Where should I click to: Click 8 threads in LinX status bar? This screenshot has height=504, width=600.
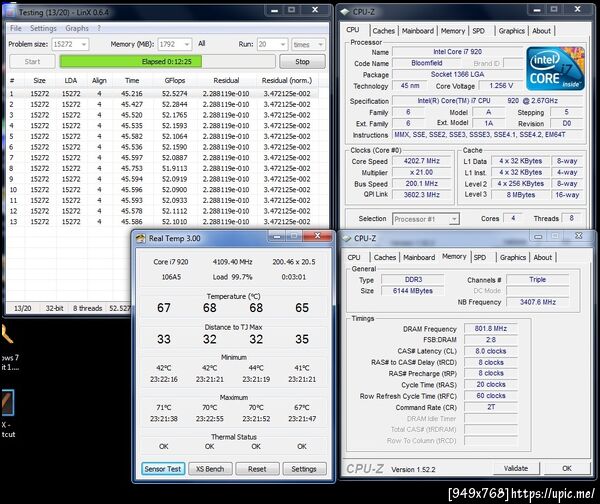point(88,308)
